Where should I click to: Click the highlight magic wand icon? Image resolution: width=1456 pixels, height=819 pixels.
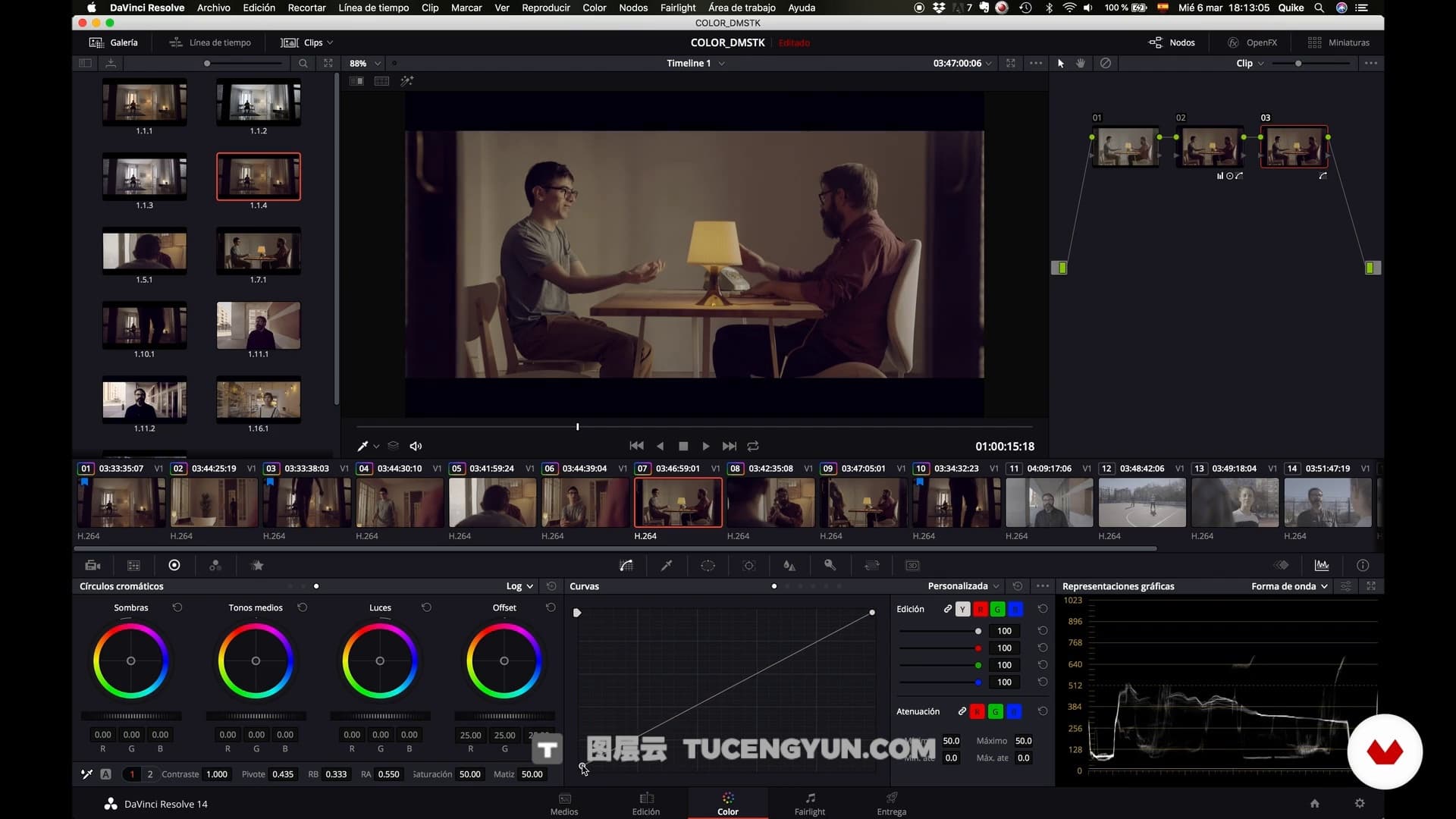pyautogui.click(x=407, y=81)
